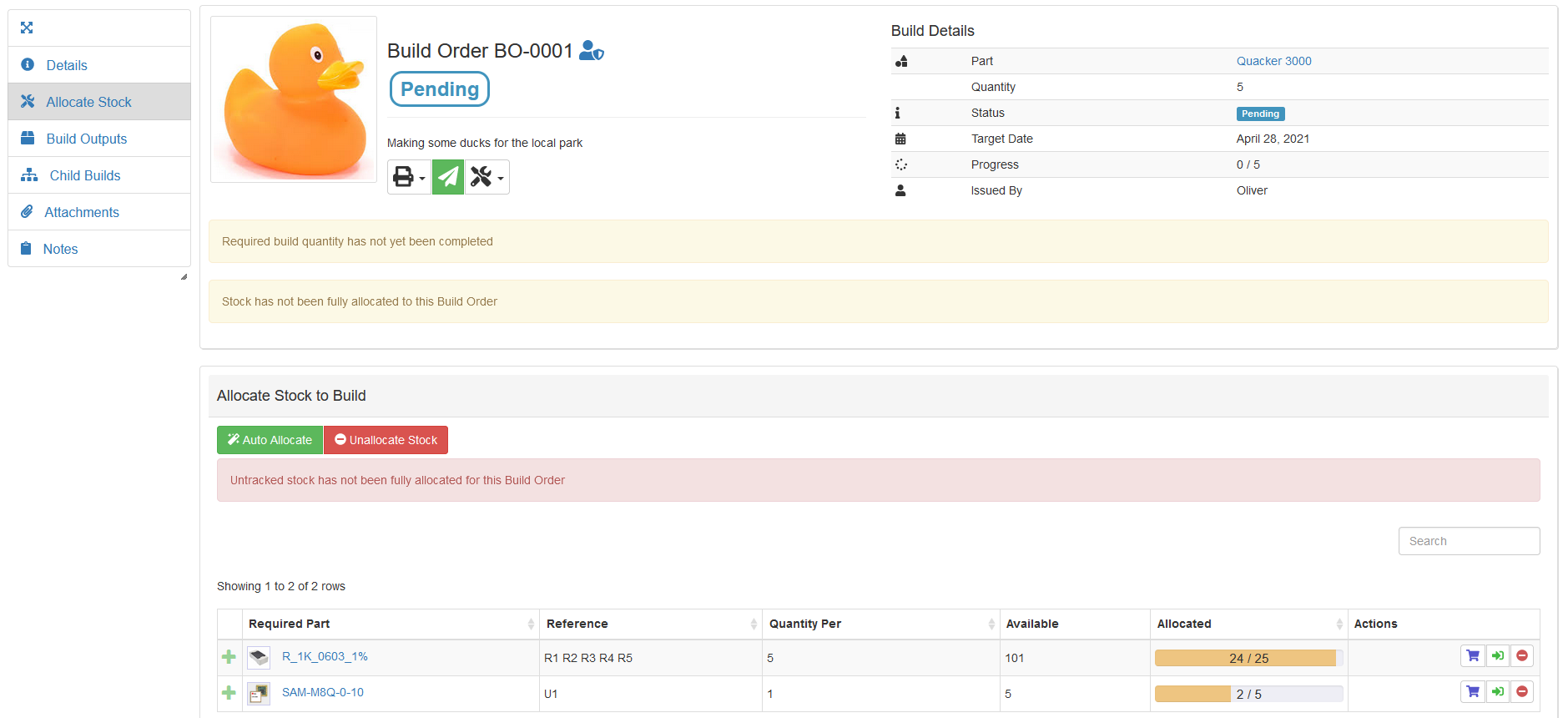Expand the SAM-M8Q-0-10 row details
This screenshot has width=1568, height=718.
tap(229, 693)
